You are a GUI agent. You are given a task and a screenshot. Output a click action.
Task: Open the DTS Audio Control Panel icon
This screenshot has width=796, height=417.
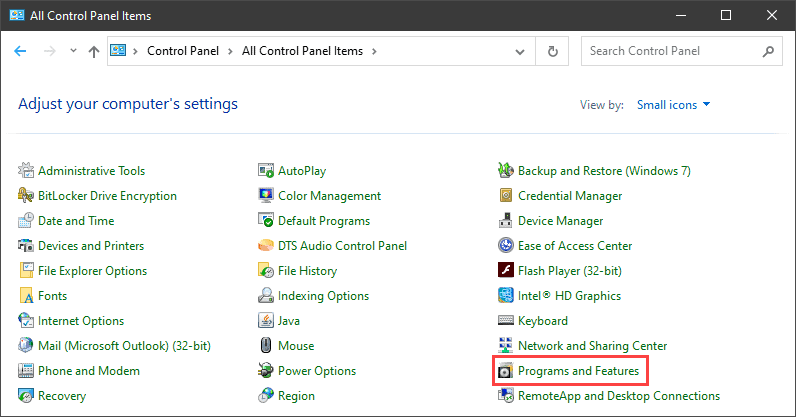point(266,246)
